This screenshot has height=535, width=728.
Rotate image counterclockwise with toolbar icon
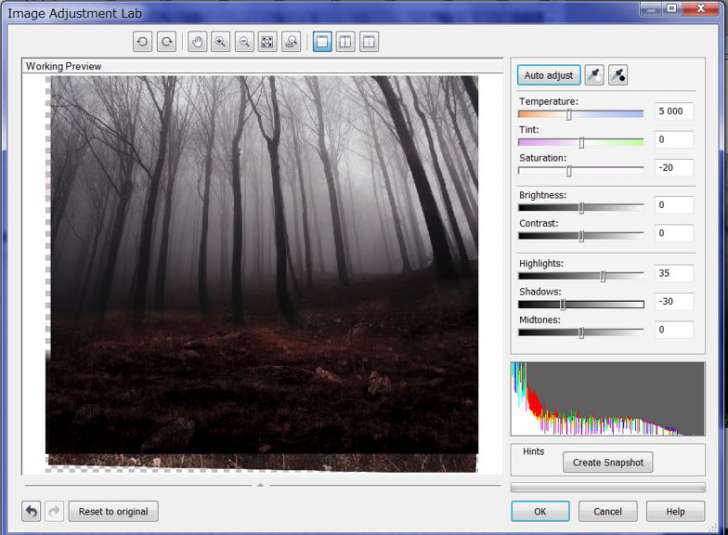tap(143, 42)
